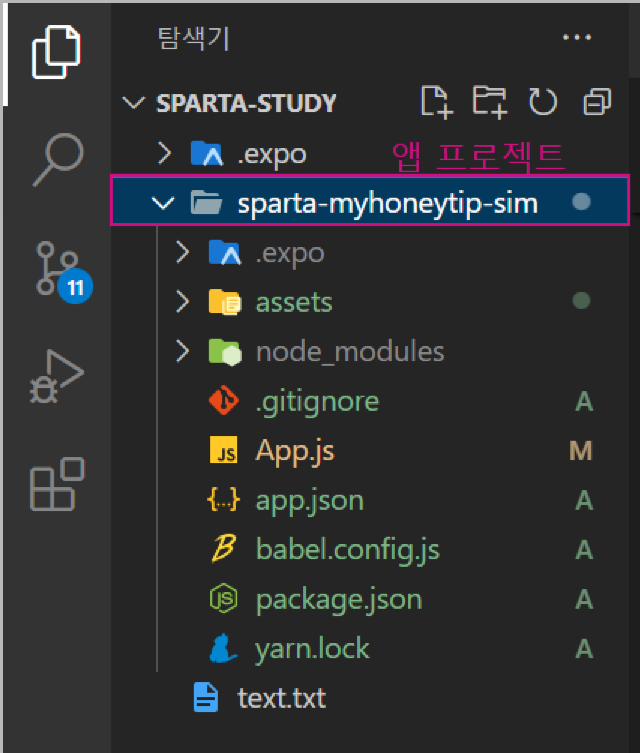Screen dimensions: 640x753
Task: Refresh the Explorer file tree
Action: click(x=542, y=101)
